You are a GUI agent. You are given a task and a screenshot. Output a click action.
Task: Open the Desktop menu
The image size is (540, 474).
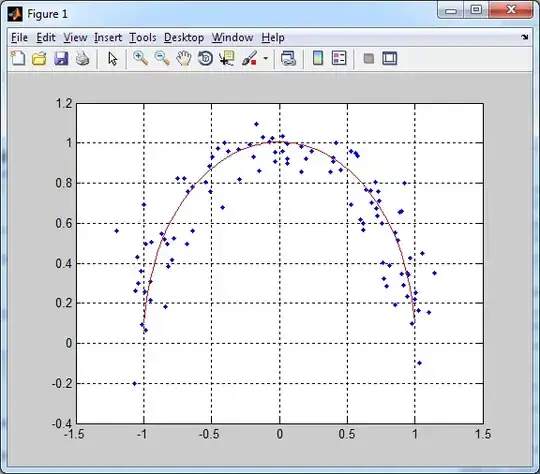[x=184, y=37]
